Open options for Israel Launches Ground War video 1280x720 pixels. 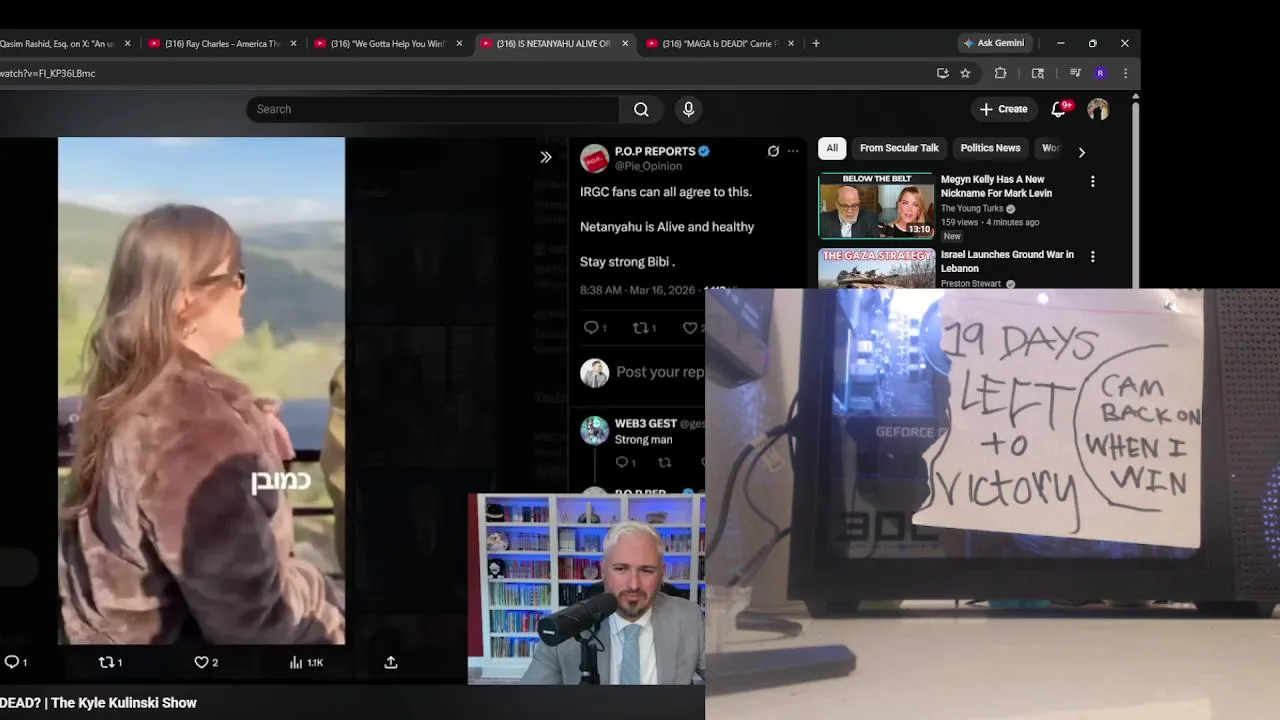pyautogui.click(x=1092, y=256)
